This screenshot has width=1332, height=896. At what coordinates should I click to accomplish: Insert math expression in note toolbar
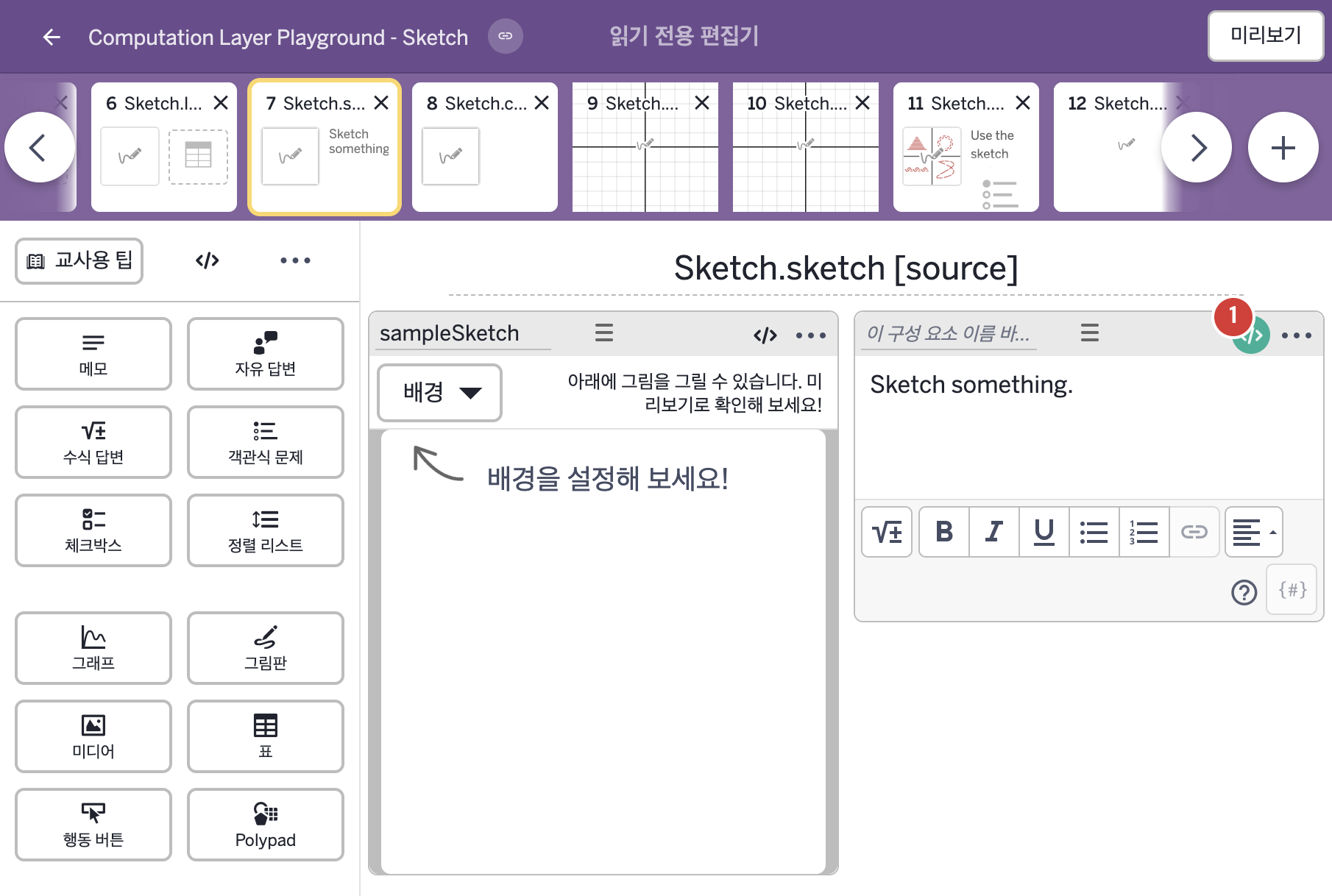tap(887, 532)
